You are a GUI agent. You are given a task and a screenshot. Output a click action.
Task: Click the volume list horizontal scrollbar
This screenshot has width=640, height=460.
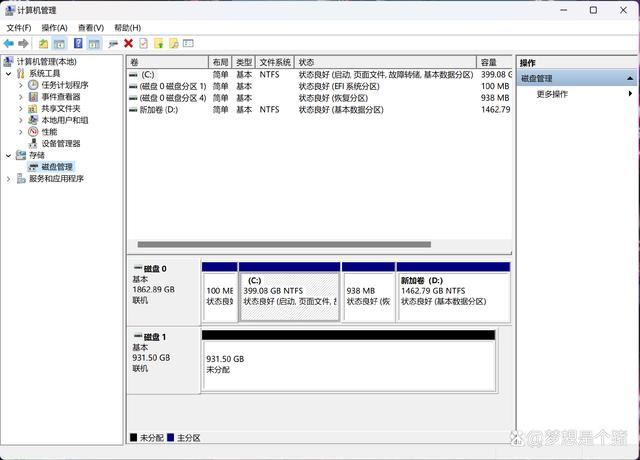[284, 244]
